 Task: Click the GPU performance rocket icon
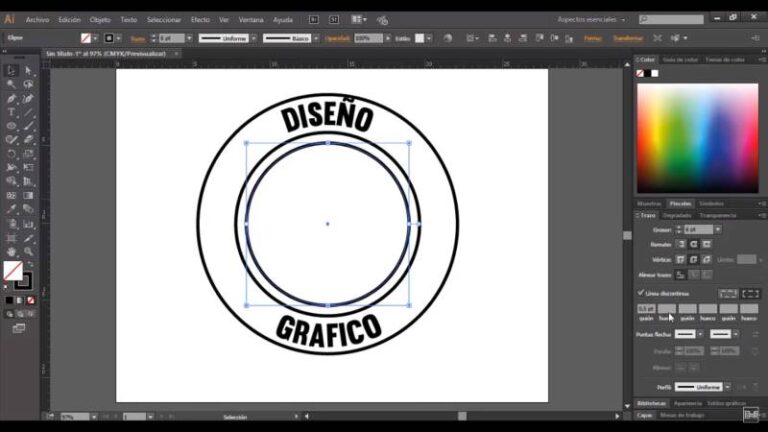[383, 20]
